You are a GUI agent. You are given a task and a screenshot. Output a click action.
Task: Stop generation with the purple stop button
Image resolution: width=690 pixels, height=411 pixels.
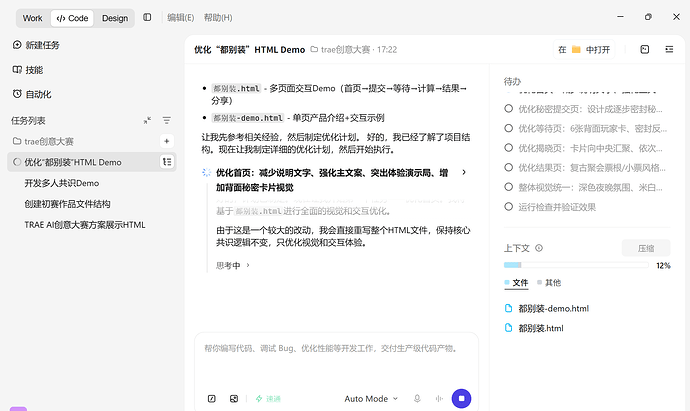pos(461,399)
